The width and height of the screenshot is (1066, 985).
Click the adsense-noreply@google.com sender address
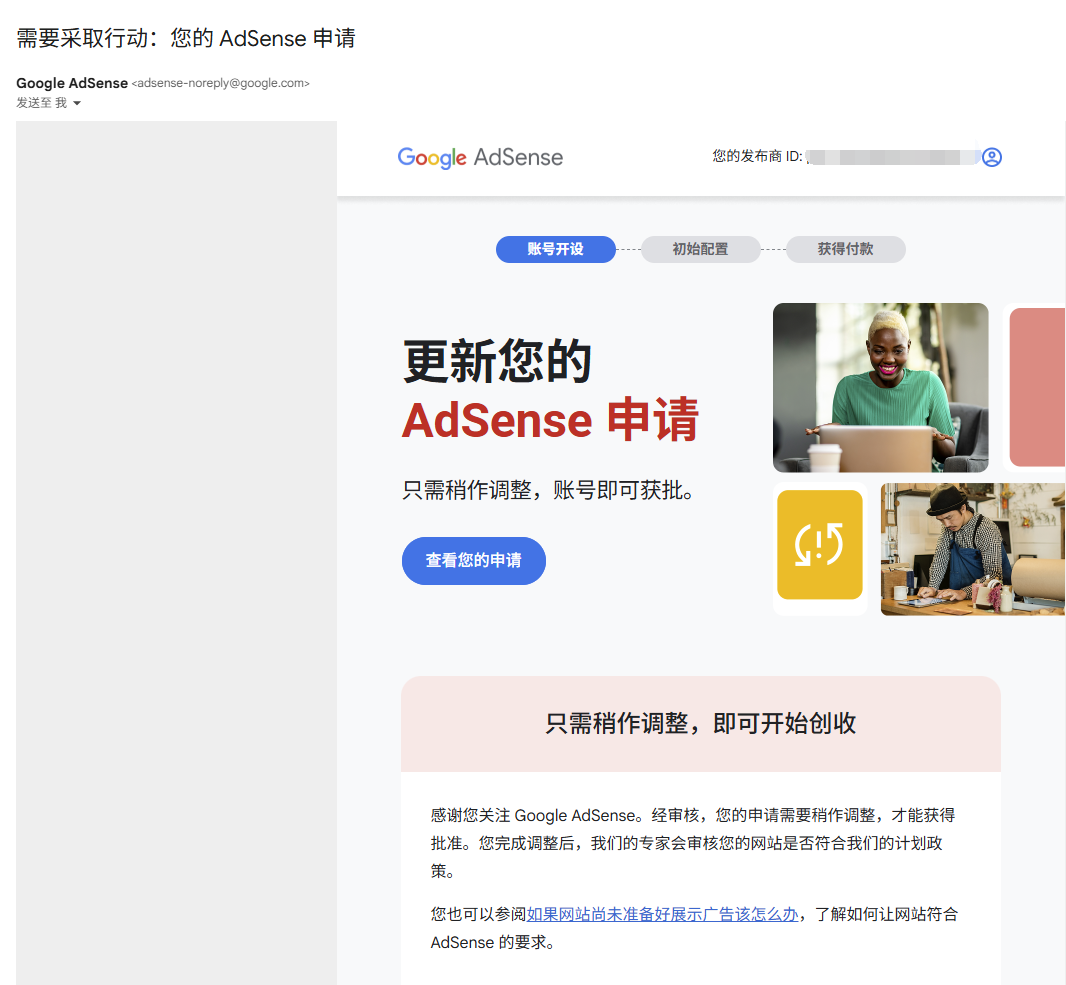pyautogui.click(x=221, y=84)
